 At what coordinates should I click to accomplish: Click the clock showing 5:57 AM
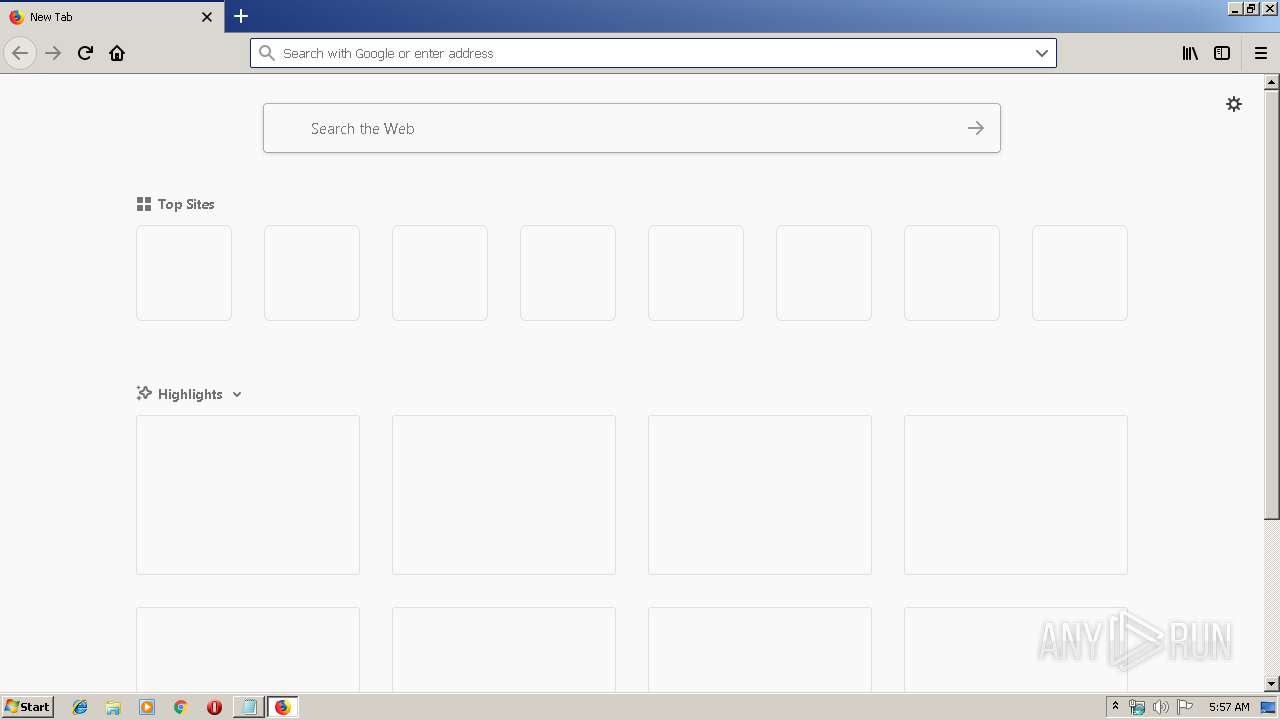(x=1229, y=707)
